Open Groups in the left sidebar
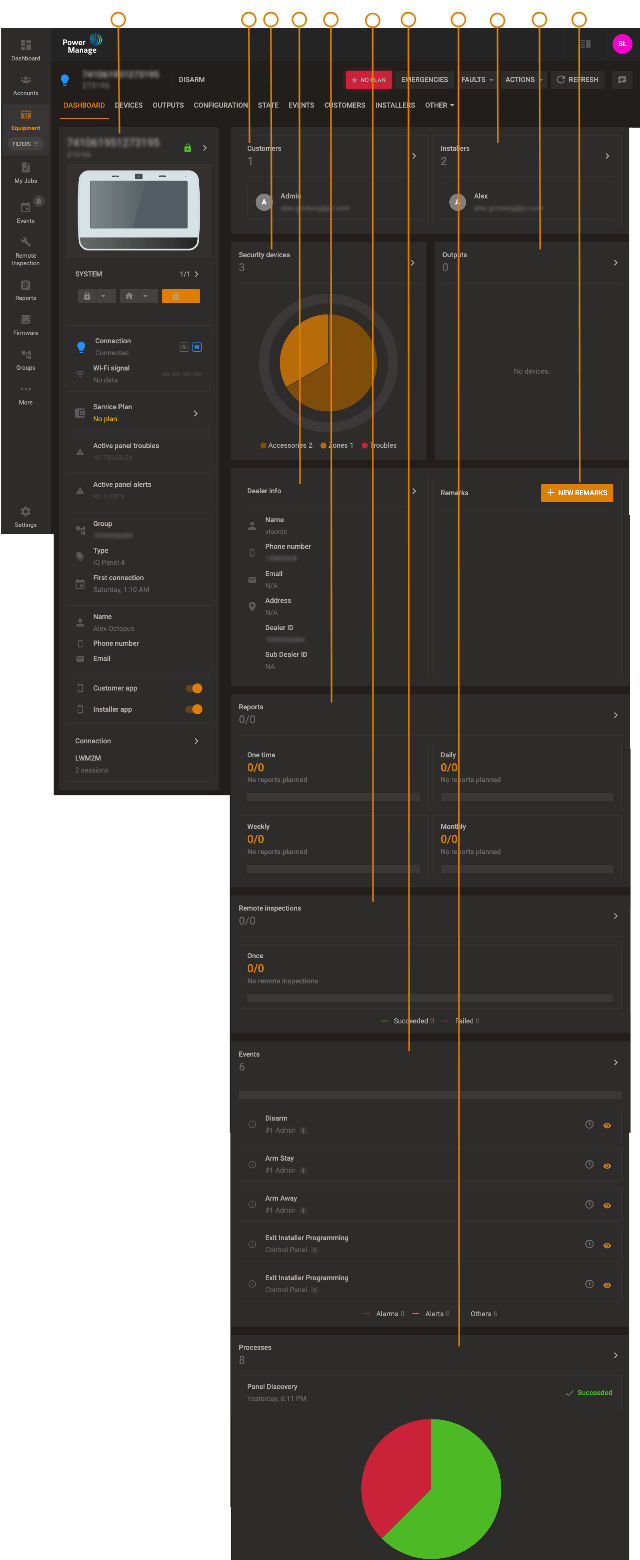This screenshot has width=640, height=1560. point(26,360)
